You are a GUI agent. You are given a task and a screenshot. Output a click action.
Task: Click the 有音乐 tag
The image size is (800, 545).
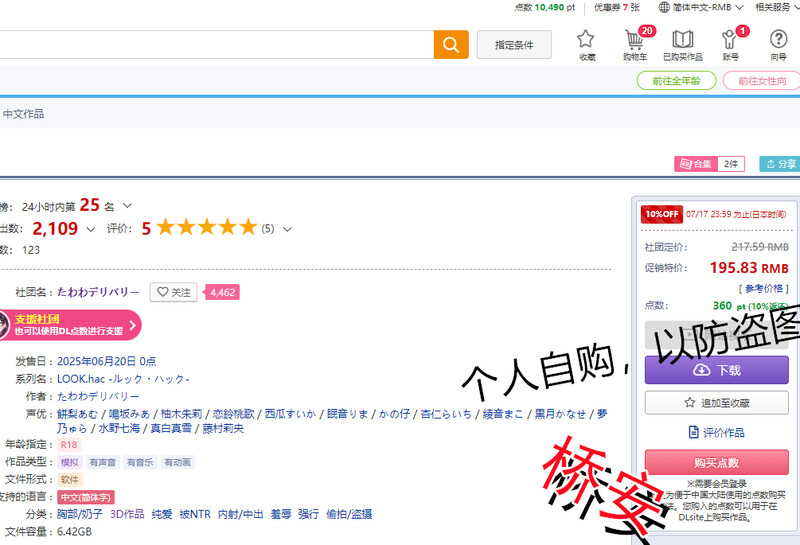coord(140,462)
